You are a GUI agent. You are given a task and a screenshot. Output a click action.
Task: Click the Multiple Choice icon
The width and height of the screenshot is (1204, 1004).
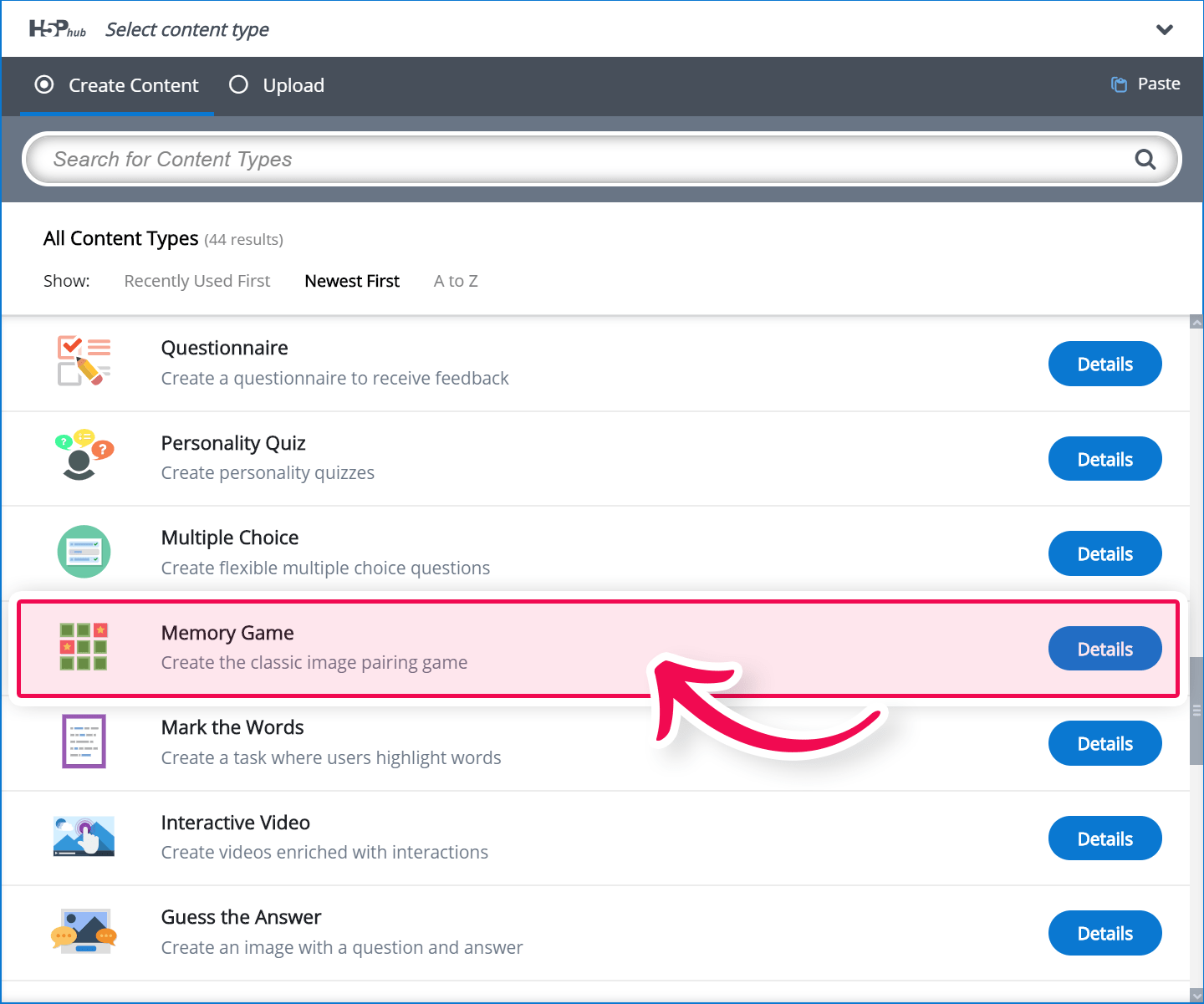tap(84, 552)
